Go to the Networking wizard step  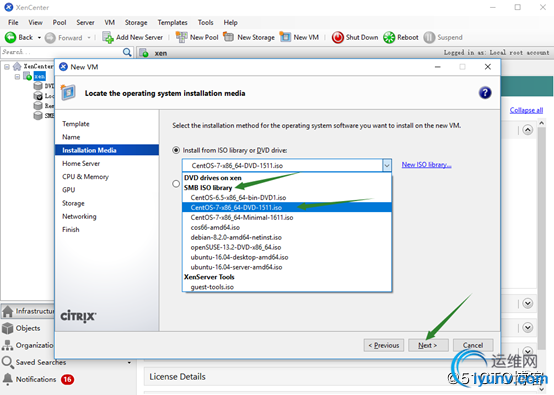pyautogui.click(x=79, y=216)
